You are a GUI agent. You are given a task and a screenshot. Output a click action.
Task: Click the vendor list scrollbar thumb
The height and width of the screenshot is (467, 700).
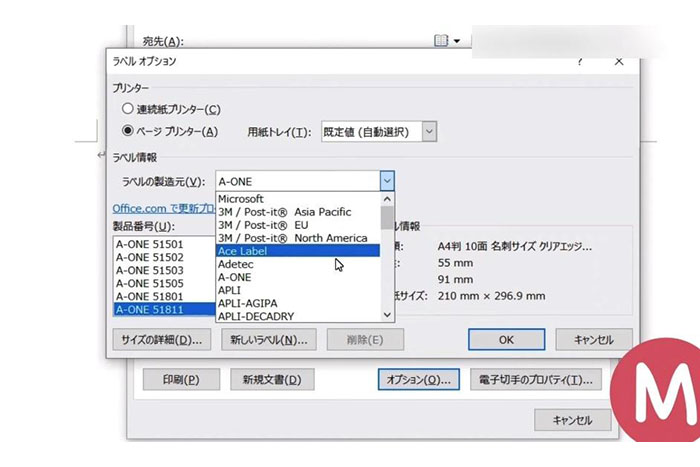point(387,217)
